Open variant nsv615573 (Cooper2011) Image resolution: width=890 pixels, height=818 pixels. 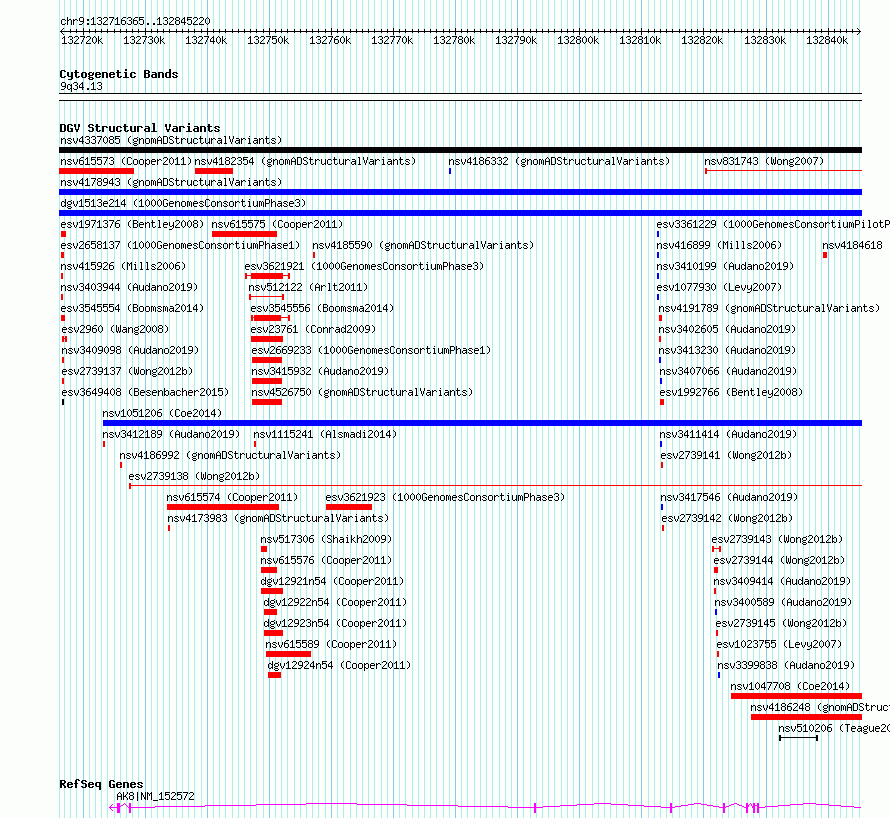pos(126,161)
